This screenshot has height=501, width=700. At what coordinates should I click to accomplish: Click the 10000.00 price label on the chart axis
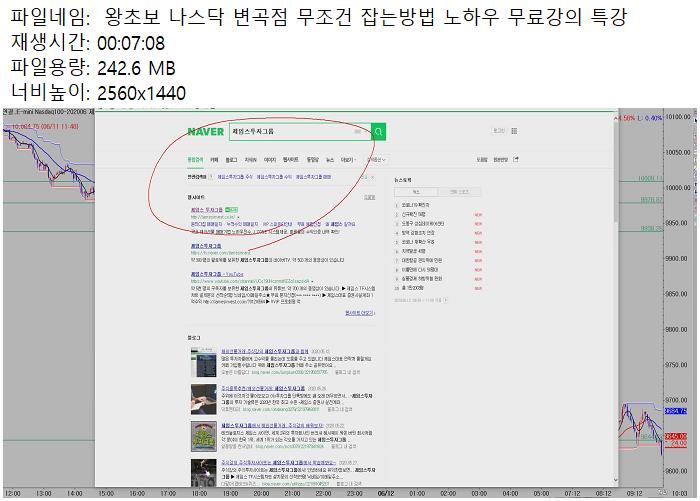(x=678, y=188)
